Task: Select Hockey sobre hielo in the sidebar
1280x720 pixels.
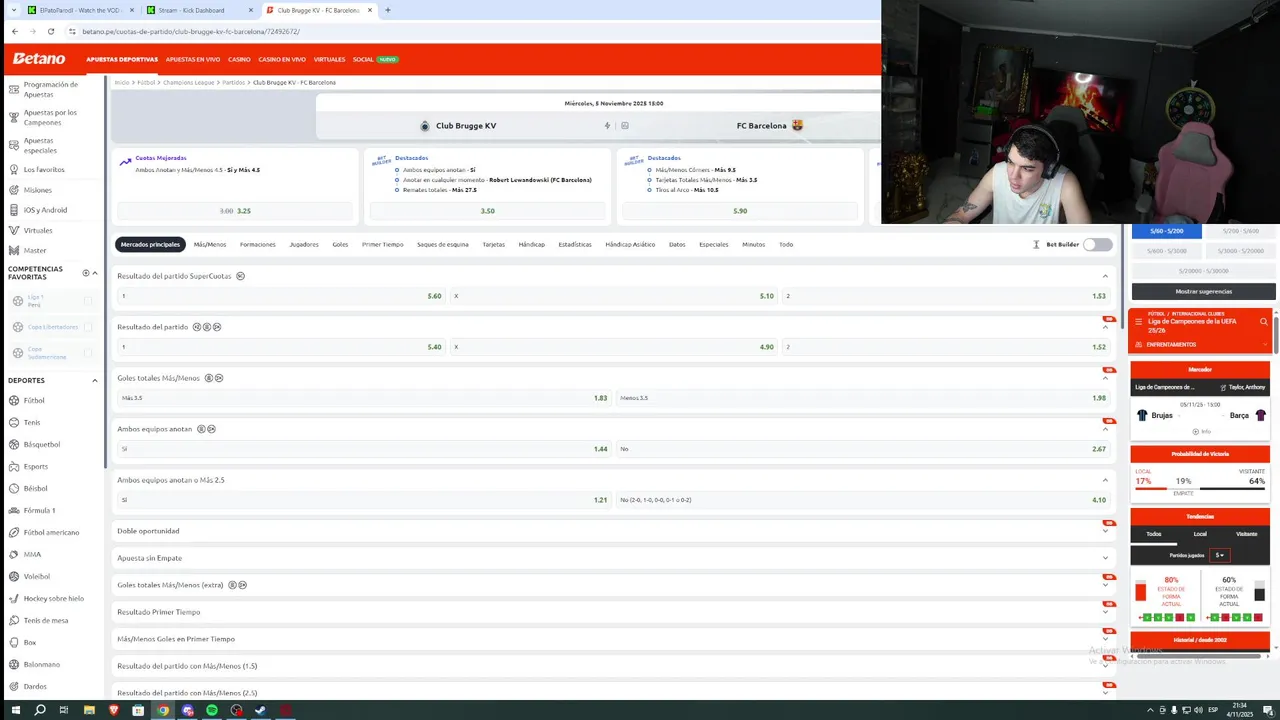Action: coord(53,598)
